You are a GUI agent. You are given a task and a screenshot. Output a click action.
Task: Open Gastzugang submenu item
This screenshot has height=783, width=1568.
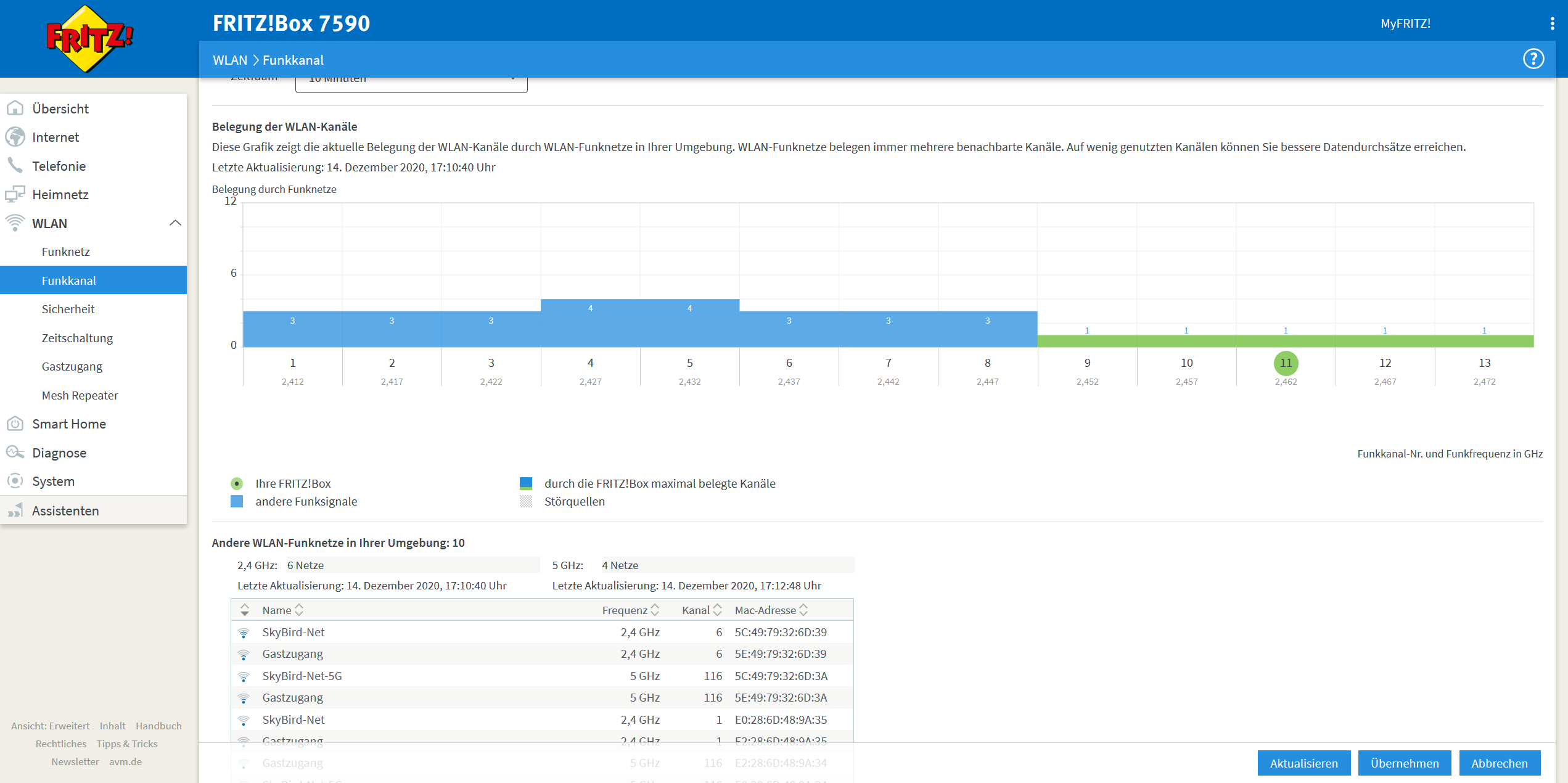(x=72, y=366)
